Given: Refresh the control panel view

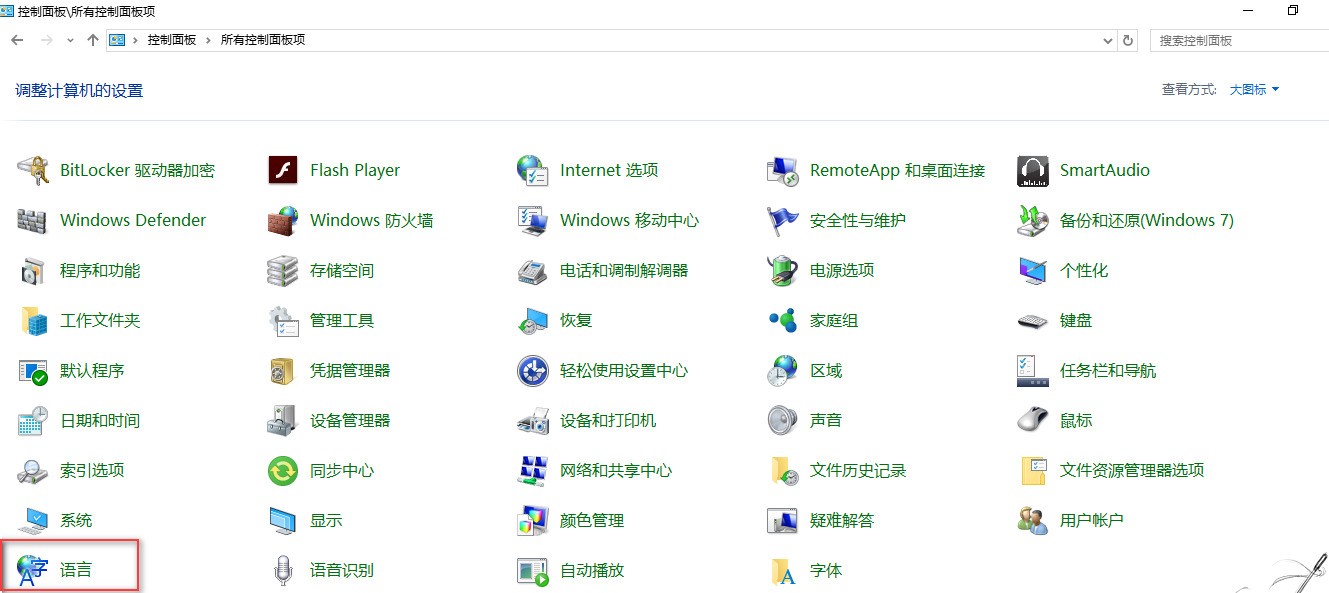Looking at the screenshot, I should 1129,40.
